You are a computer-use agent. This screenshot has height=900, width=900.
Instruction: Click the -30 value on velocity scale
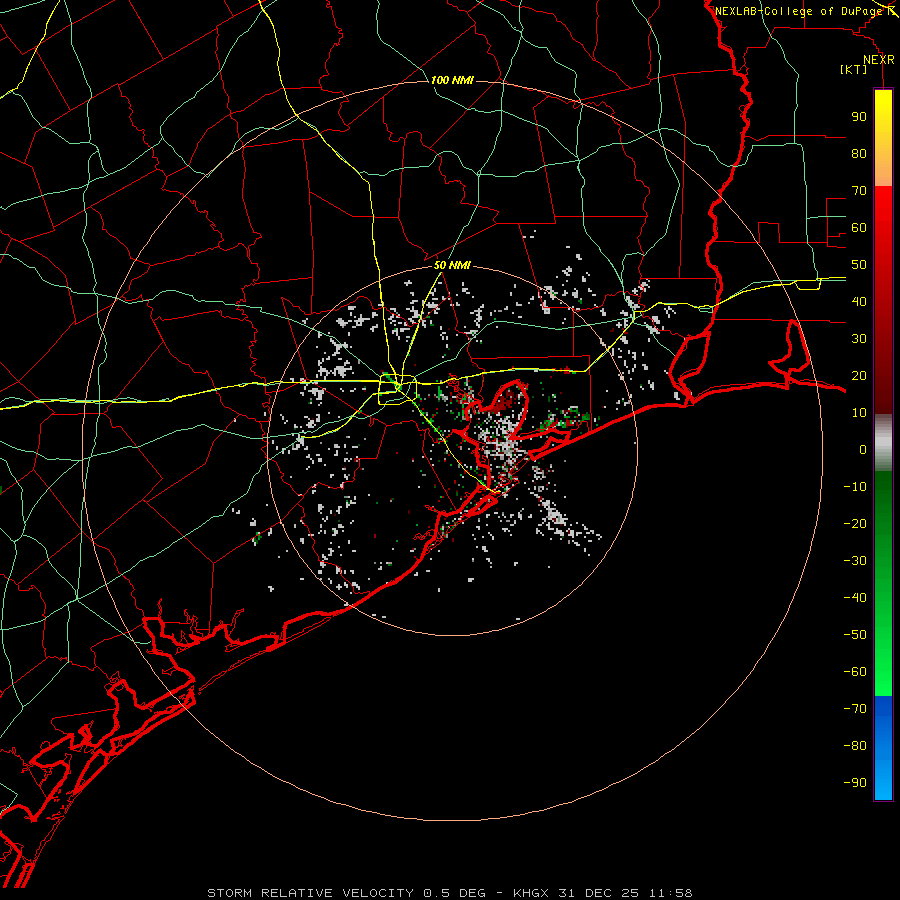(x=855, y=561)
